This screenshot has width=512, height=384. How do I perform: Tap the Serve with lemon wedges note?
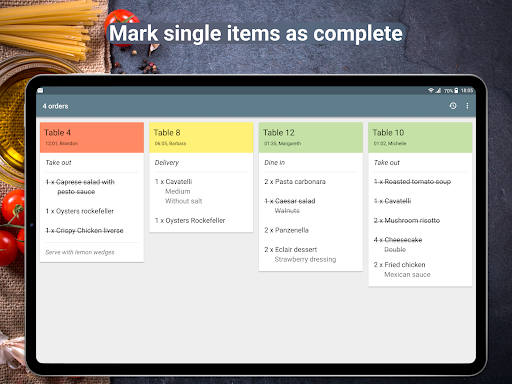(x=80, y=252)
